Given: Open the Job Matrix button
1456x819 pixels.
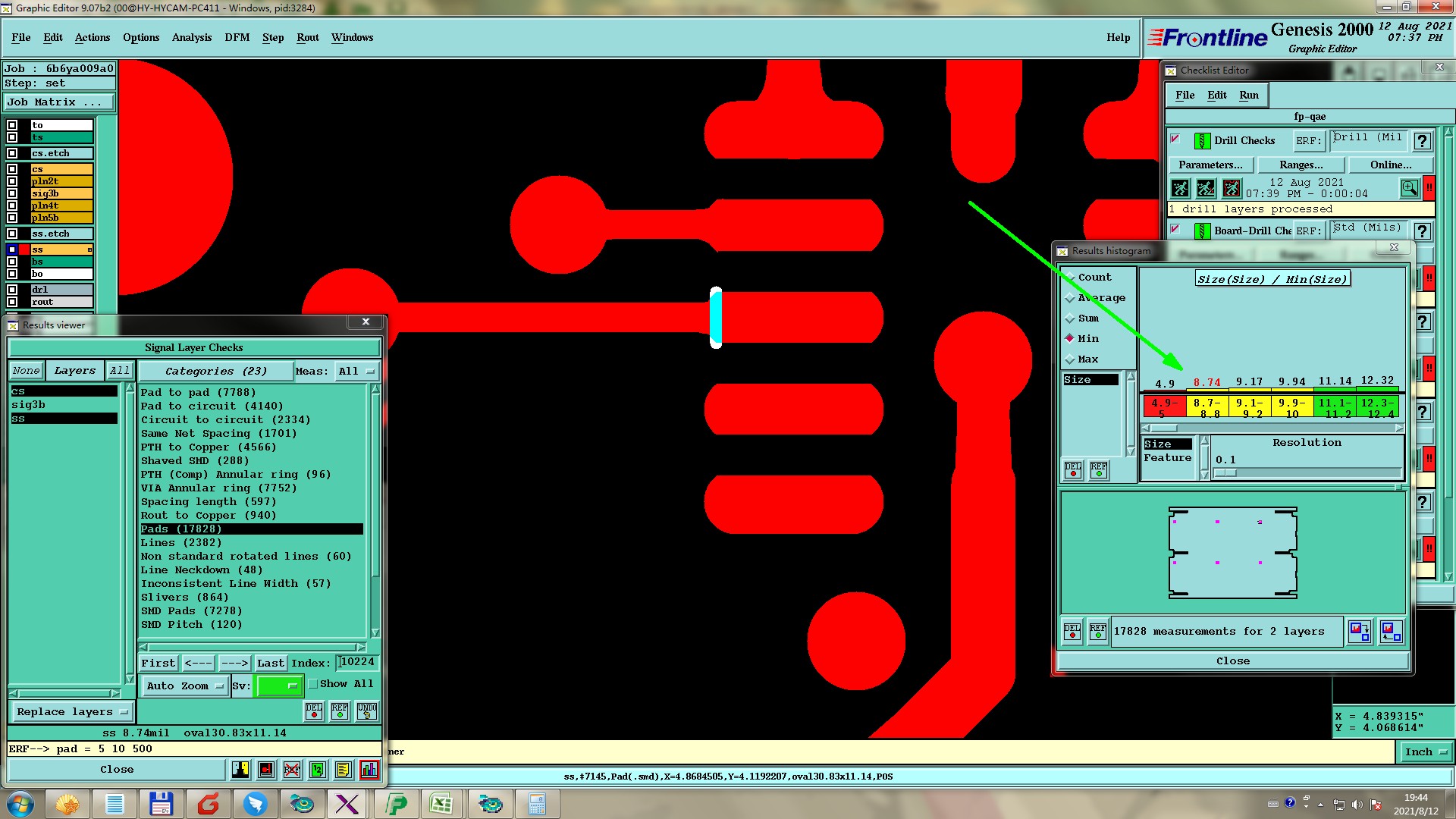Looking at the screenshot, I should pyautogui.click(x=60, y=102).
